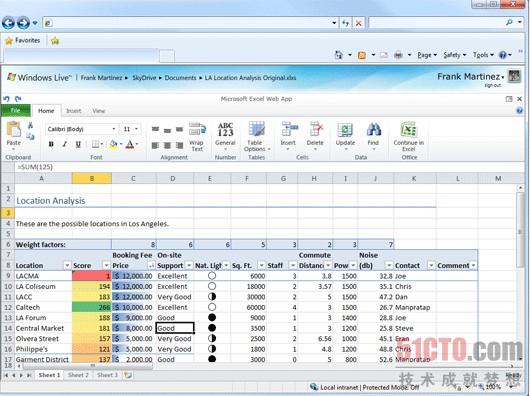Click the browser home icon
This screenshot has height=396, width=530.
(x=339, y=55)
